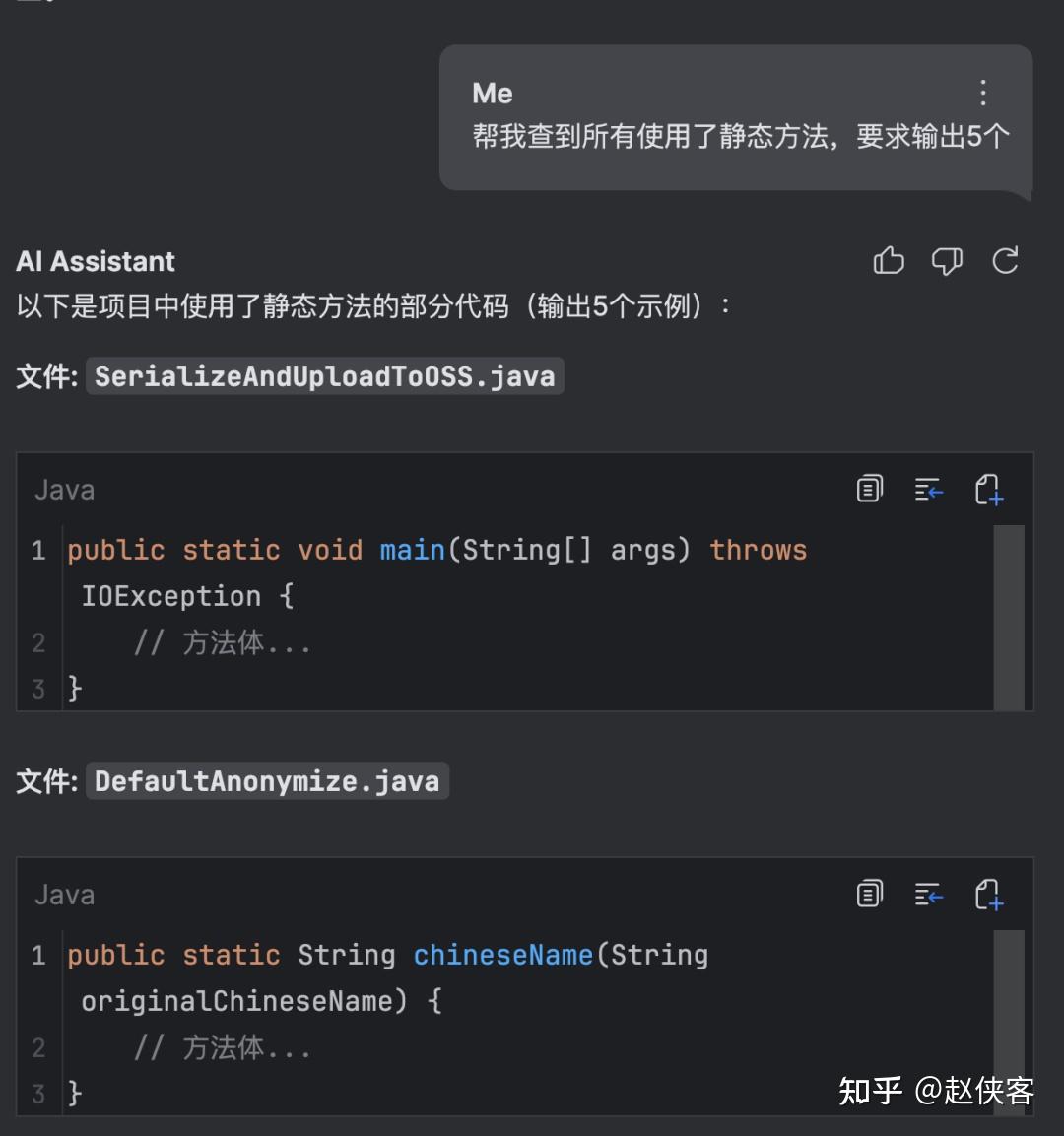Viewport: 1064px width, 1136px height.
Task: Click the 知乎 @赵侠客 watermark text
Action: tap(938, 1092)
